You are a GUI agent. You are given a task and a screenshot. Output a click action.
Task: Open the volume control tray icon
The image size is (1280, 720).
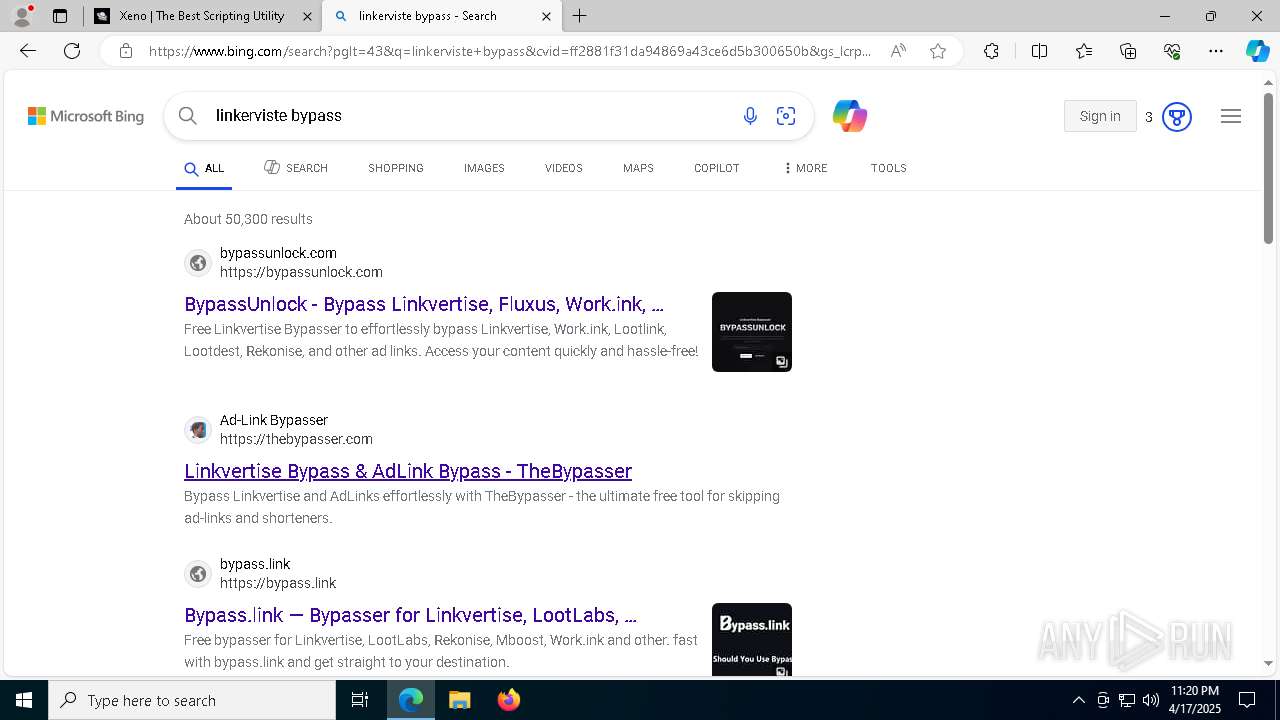pyautogui.click(x=1151, y=700)
